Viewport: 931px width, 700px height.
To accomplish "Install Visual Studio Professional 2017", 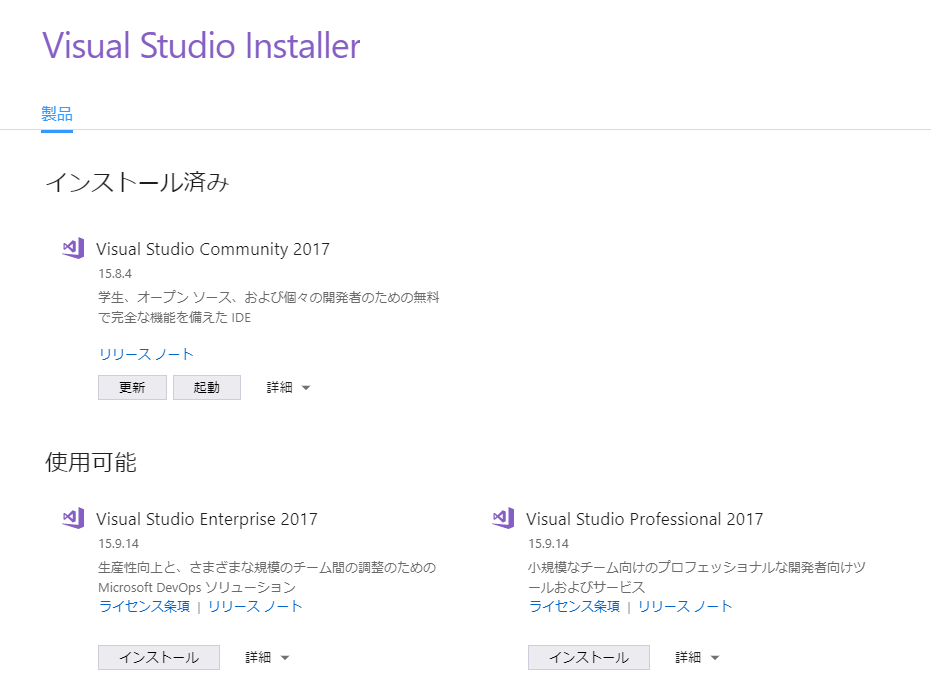I will coord(589,657).
